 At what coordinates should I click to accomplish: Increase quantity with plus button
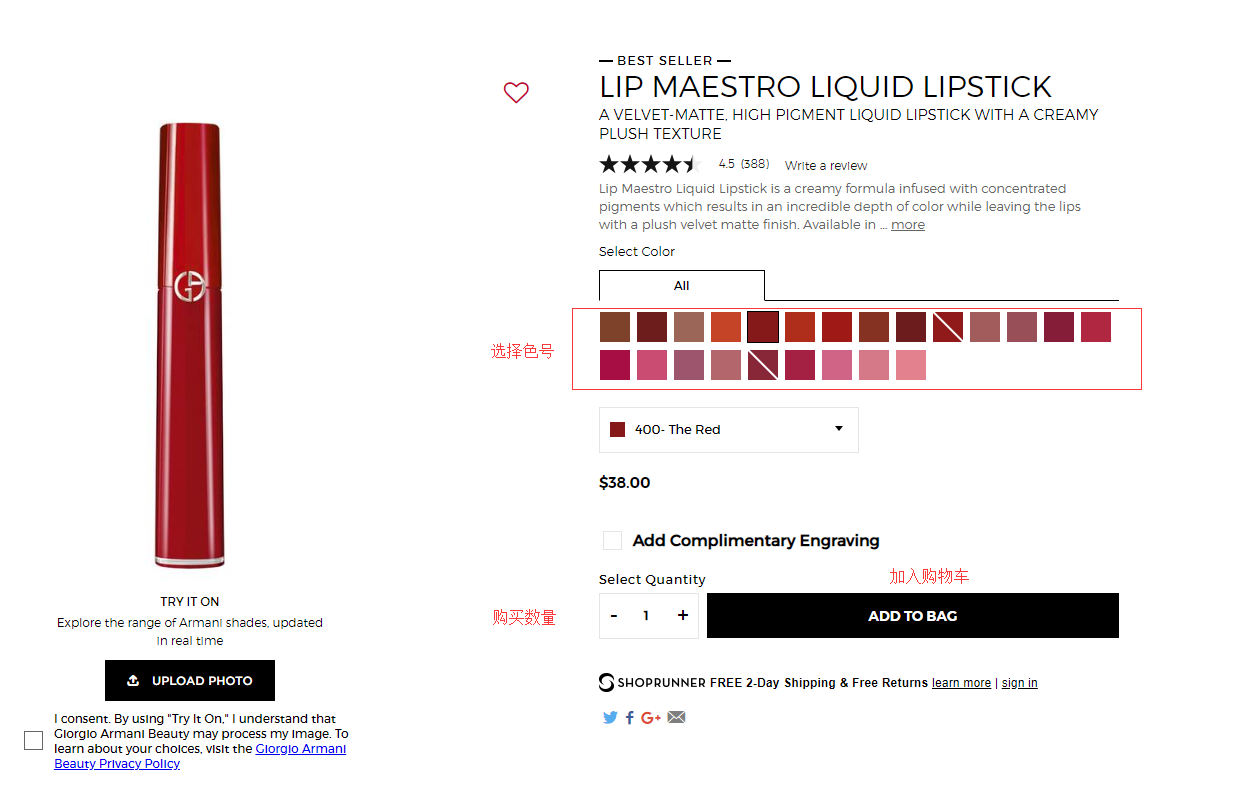click(x=683, y=616)
